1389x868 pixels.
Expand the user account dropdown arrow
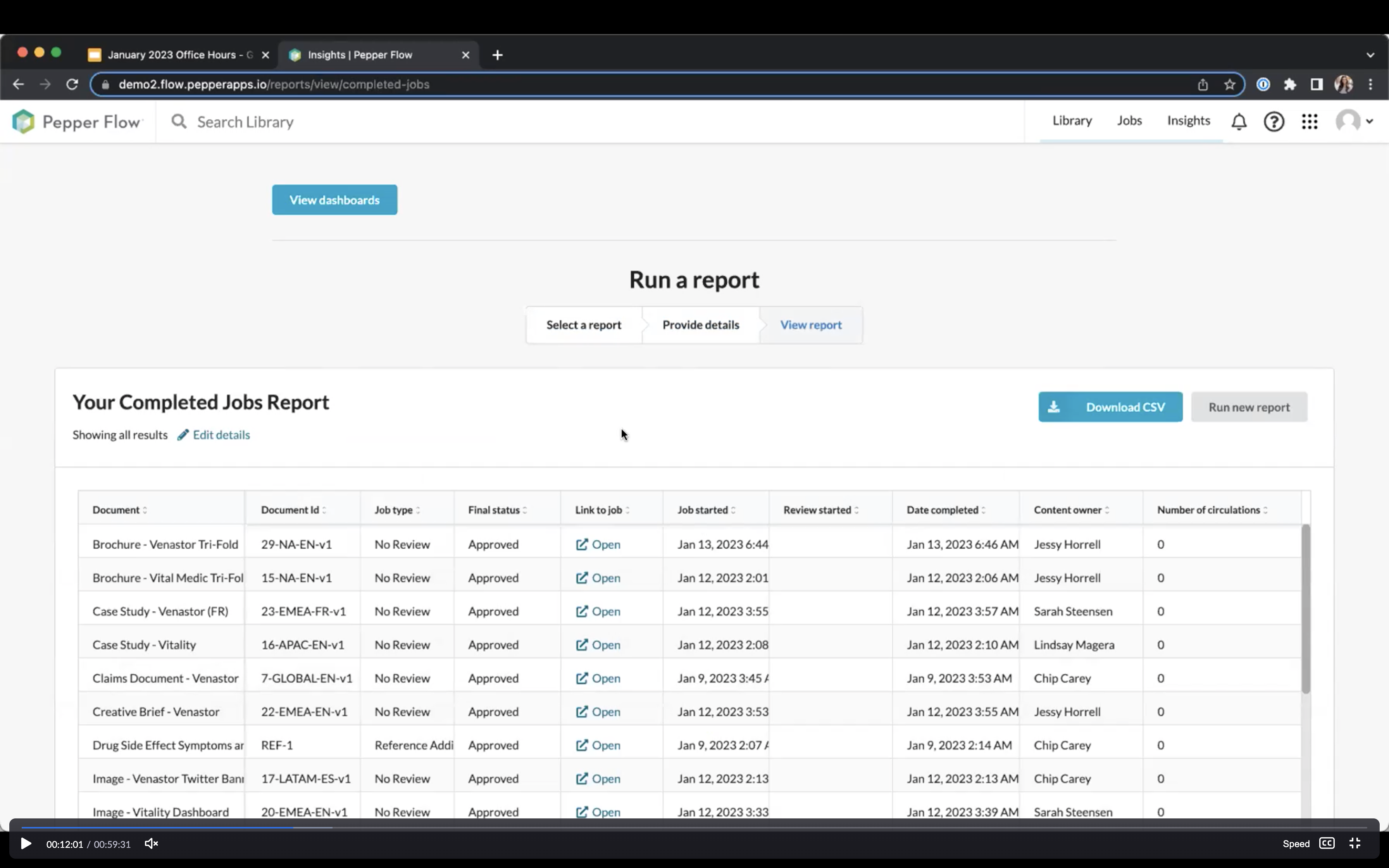point(1370,122)
